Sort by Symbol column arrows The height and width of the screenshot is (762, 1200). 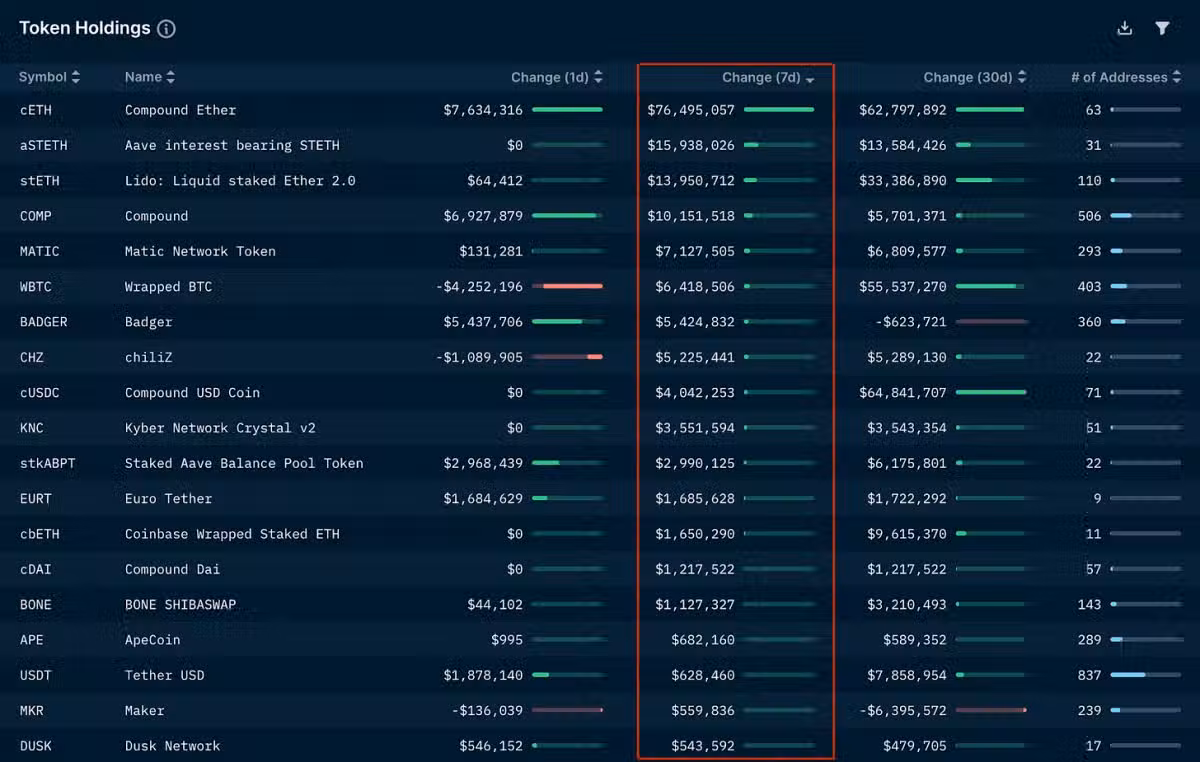(x=76, y=77)
